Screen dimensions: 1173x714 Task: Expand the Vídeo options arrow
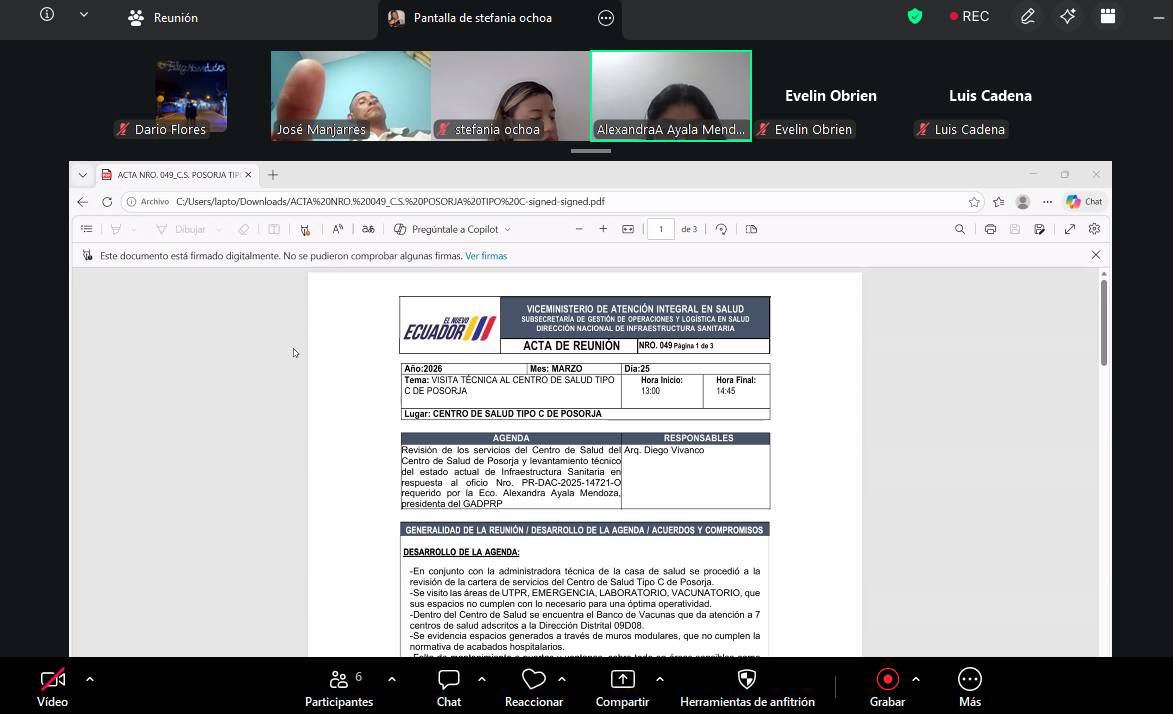[90, 679]
